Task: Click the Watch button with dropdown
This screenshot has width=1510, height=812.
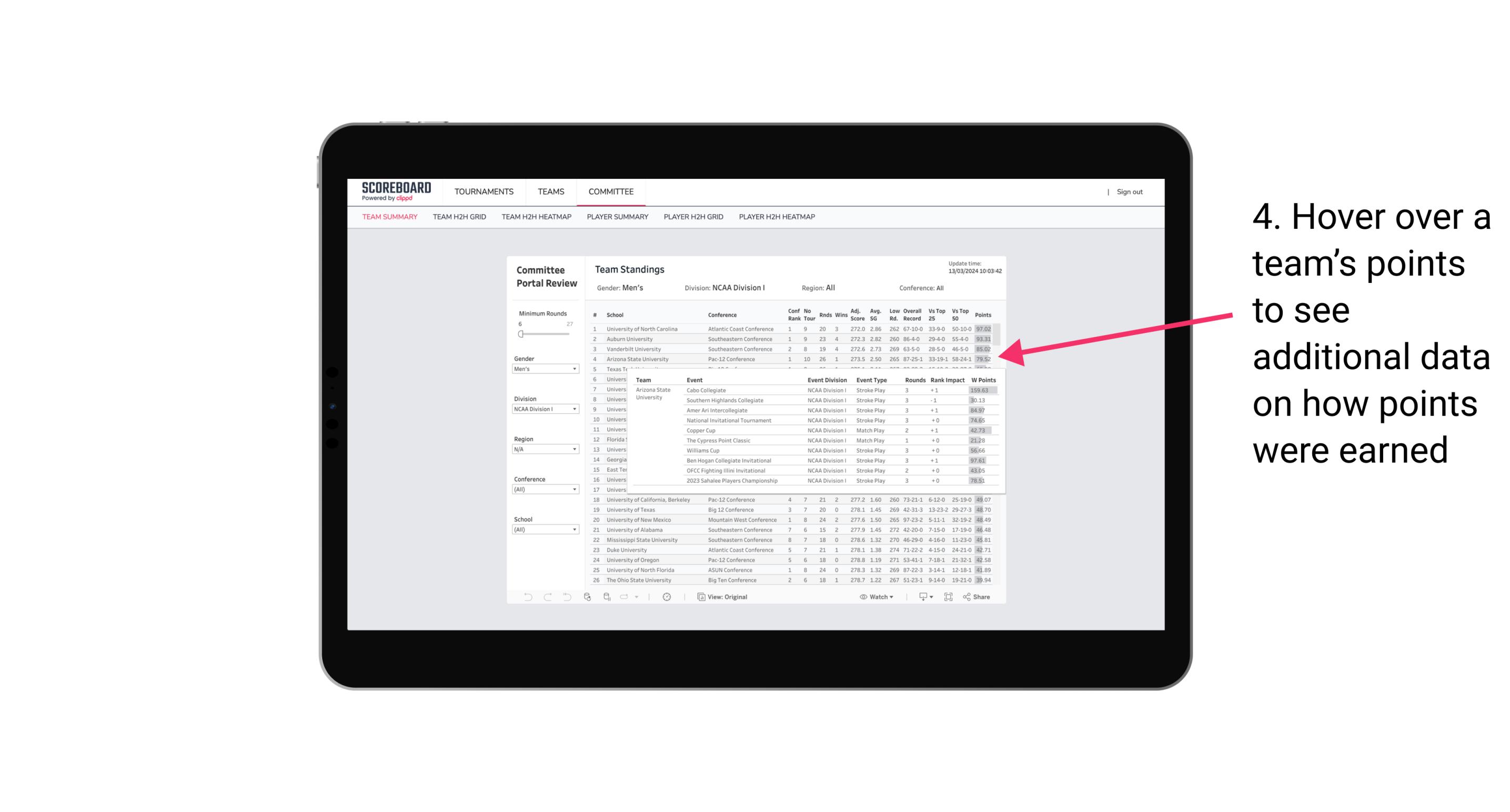Action: [876, 597]
